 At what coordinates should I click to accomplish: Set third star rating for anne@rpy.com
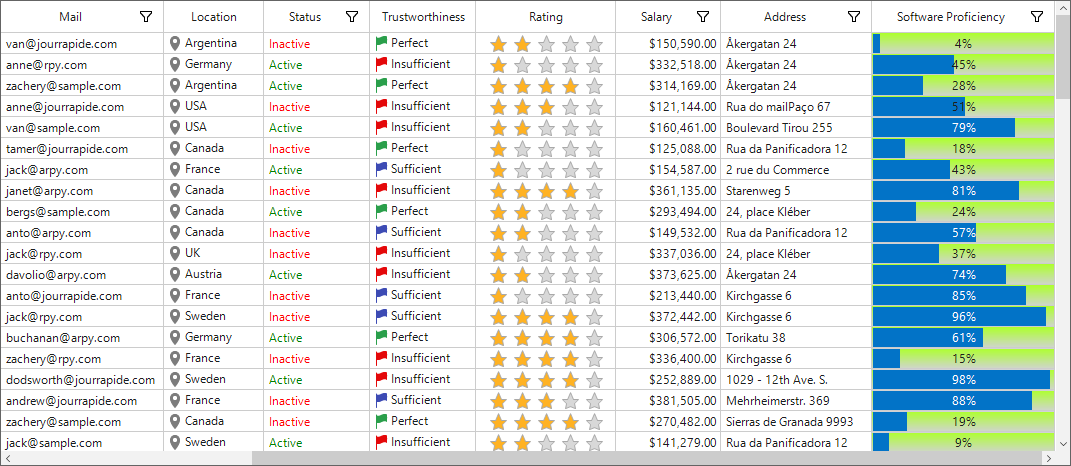click(546, 66)
